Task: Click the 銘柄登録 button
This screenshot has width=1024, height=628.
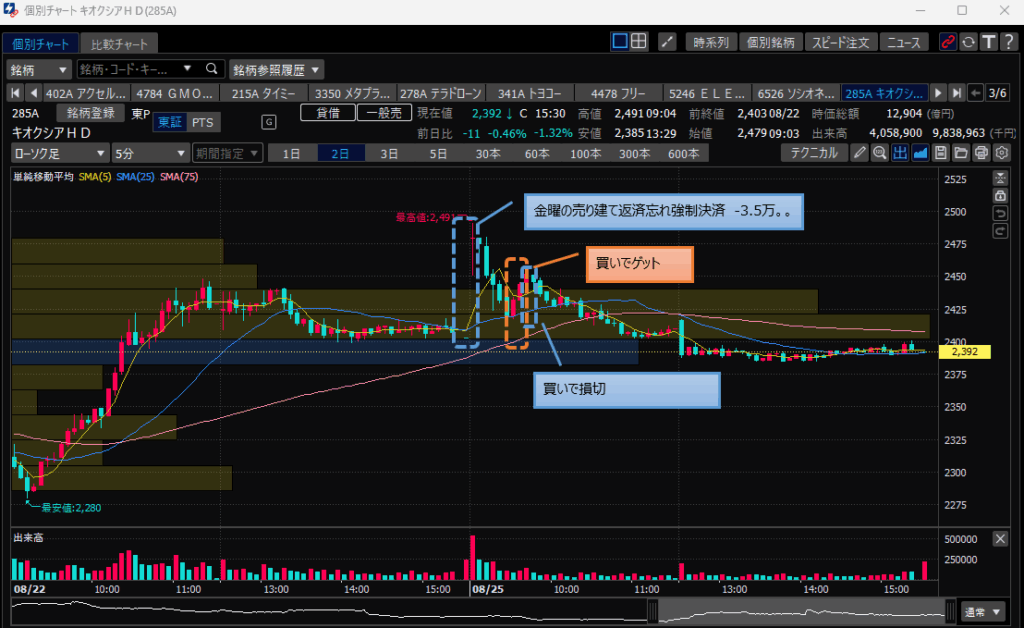Action: tap(91, 112)
